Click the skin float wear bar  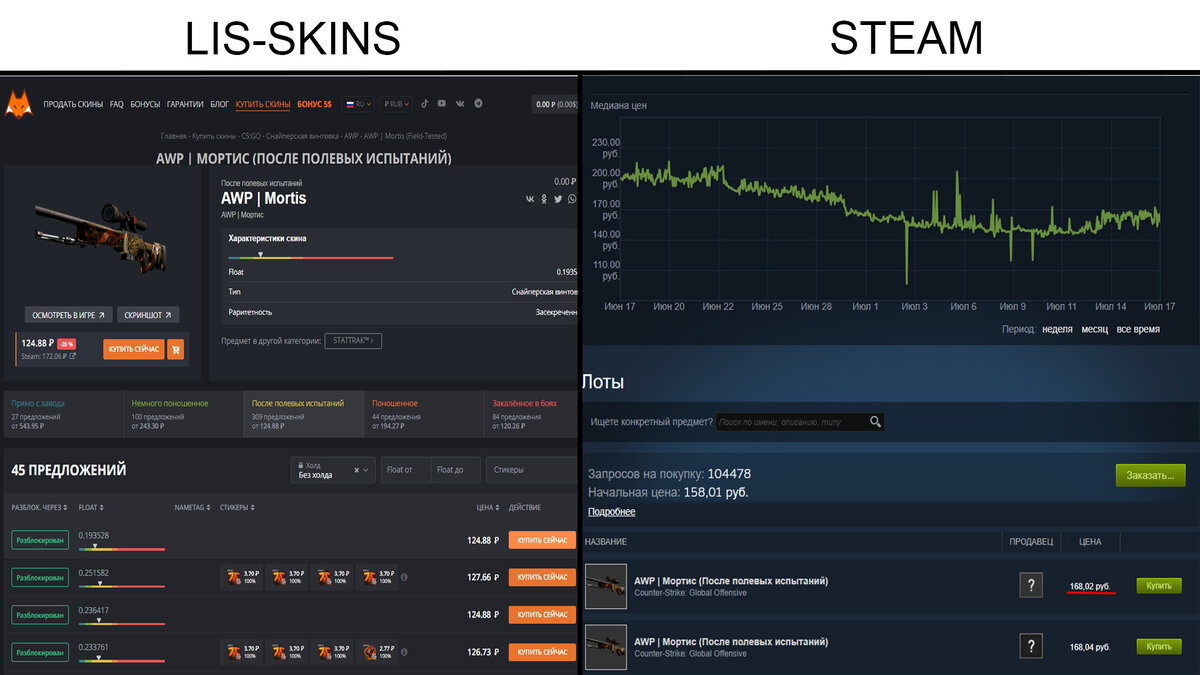click(x=311, y=257)
